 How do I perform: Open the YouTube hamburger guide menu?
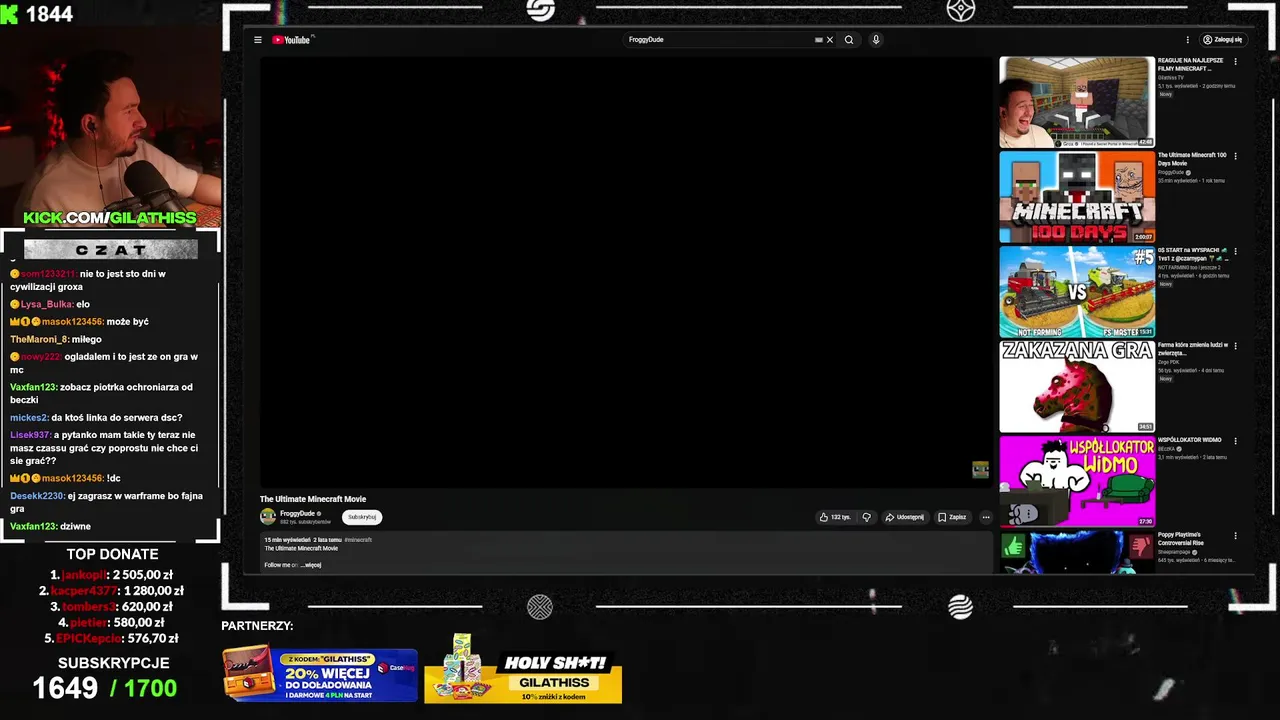pyautogui.click(x=257, y=40)
